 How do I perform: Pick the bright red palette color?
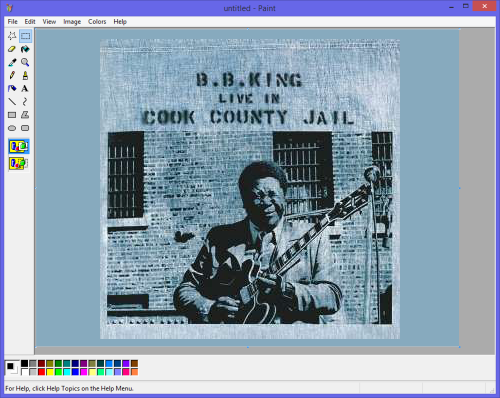coord(41,372)
